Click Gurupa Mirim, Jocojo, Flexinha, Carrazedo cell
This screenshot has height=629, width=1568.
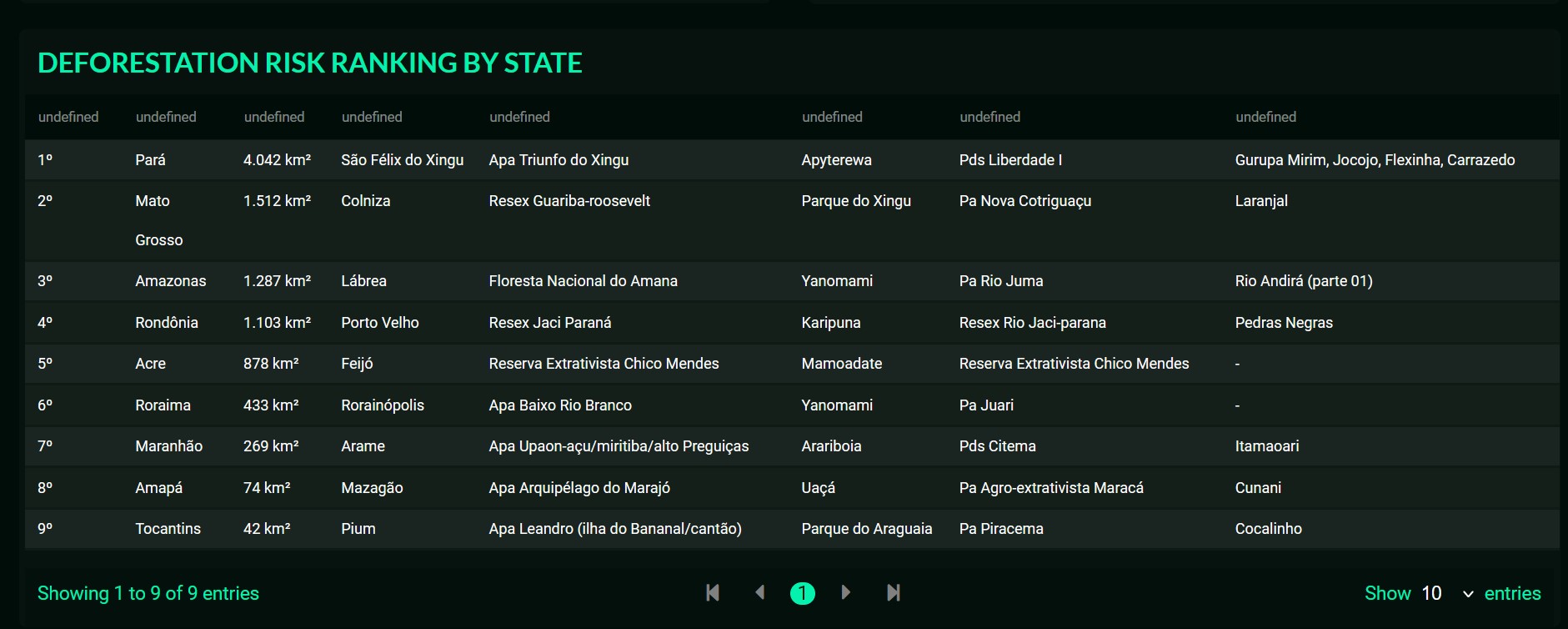tap(1375, 160)
